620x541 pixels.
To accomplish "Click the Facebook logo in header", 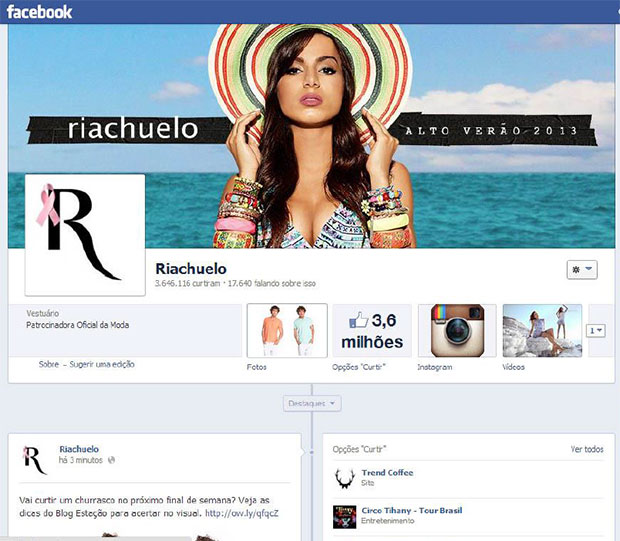I will click(x=39, y=12).
